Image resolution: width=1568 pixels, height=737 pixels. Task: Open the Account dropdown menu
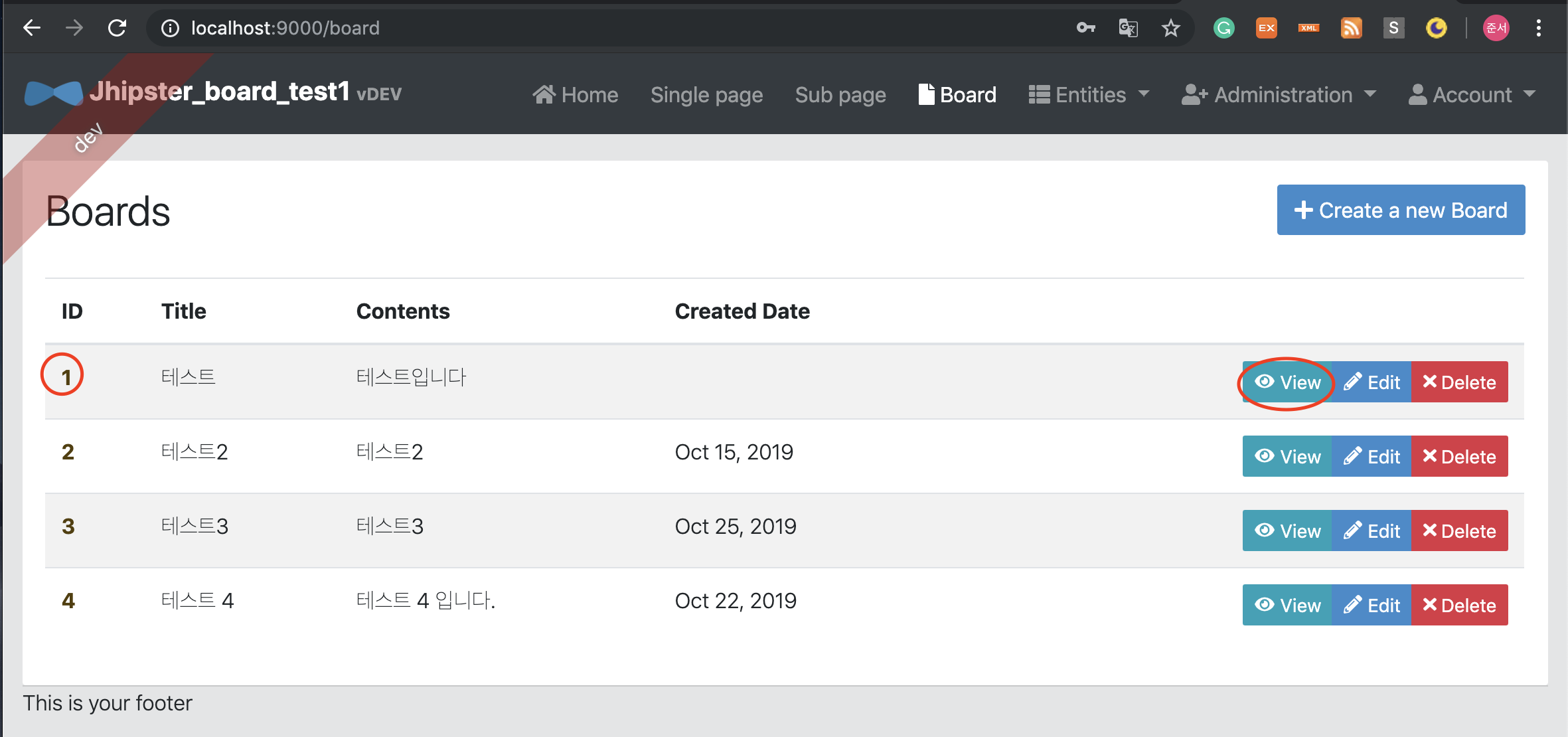(x=1472, y=94)
